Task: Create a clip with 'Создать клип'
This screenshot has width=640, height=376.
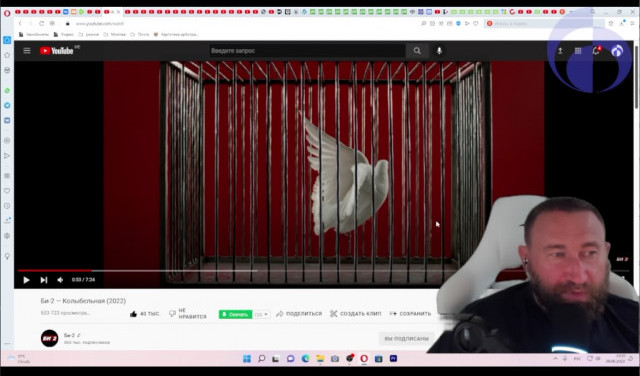Action: pos(356,314)
